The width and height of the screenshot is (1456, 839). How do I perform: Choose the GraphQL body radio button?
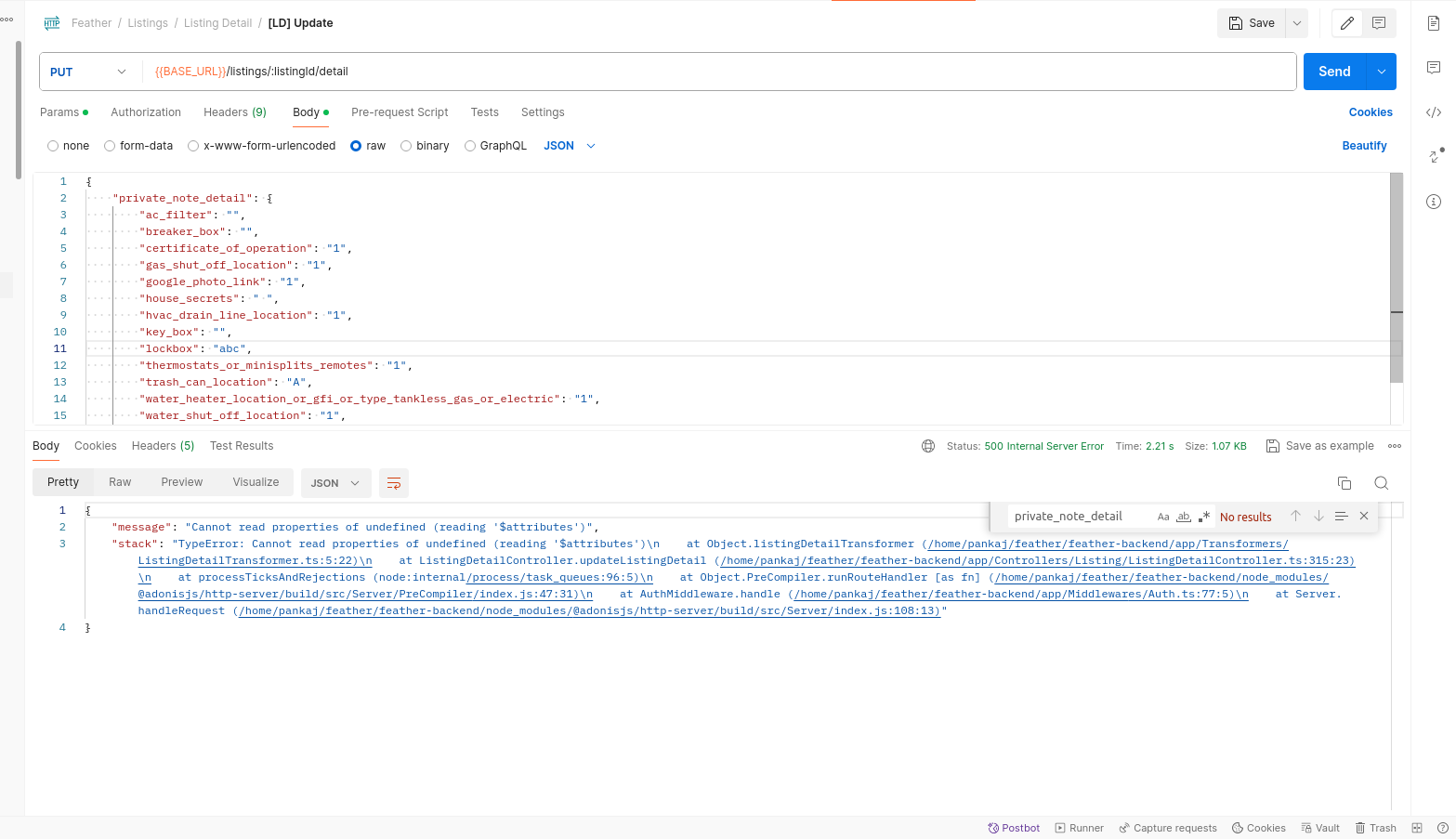(x=470, y=146)
